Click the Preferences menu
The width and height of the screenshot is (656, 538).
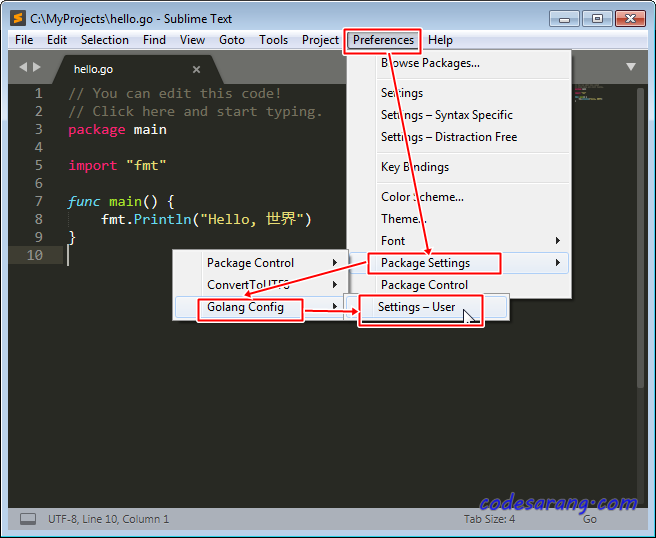[x=383, y=40]
